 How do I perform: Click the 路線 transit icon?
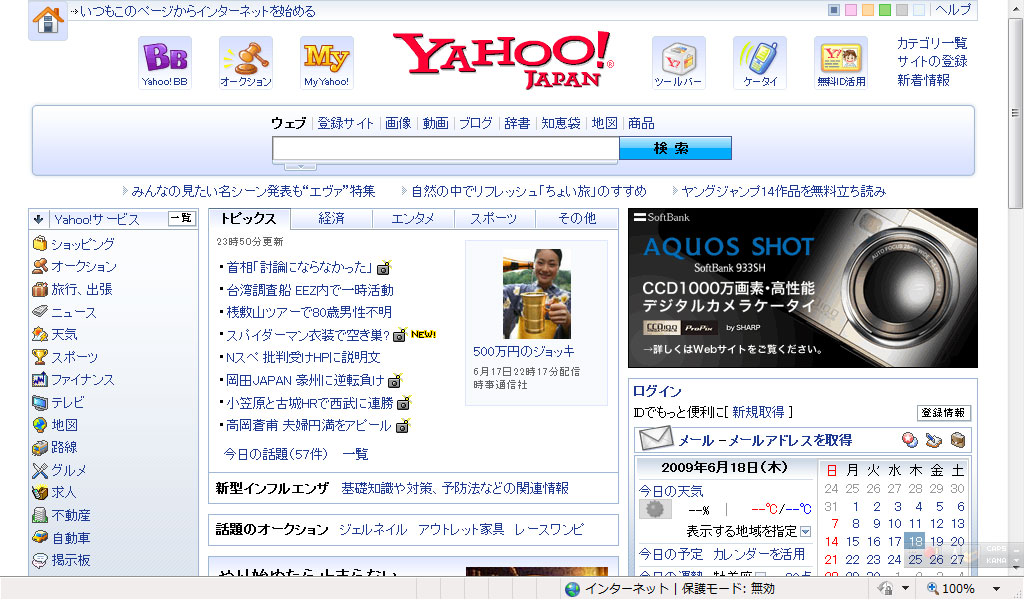pyautogui.click(x=40, y=447)
